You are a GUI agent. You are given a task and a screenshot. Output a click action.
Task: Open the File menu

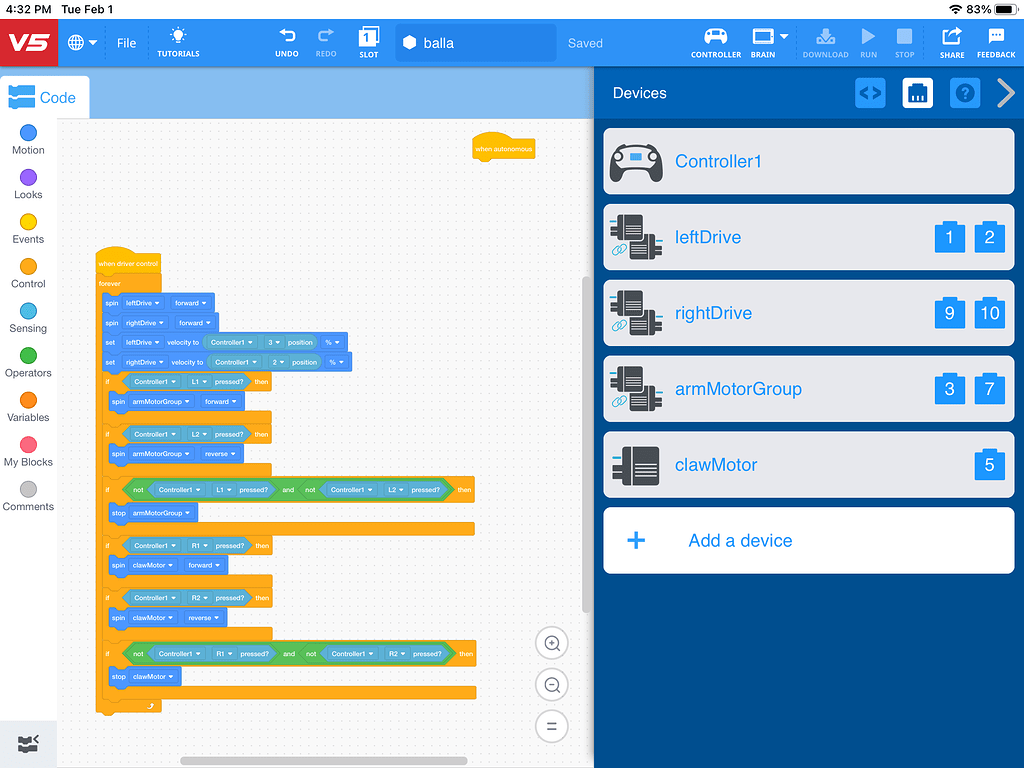(126, 42)
